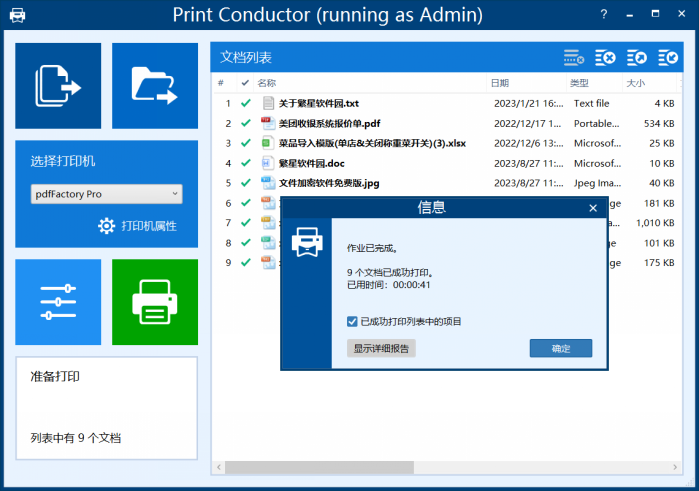Image resolution: width=699 pixels, height=491 pixels.
Task: Click the scrollbar right arrow
Action: click(x=675, y=467)
